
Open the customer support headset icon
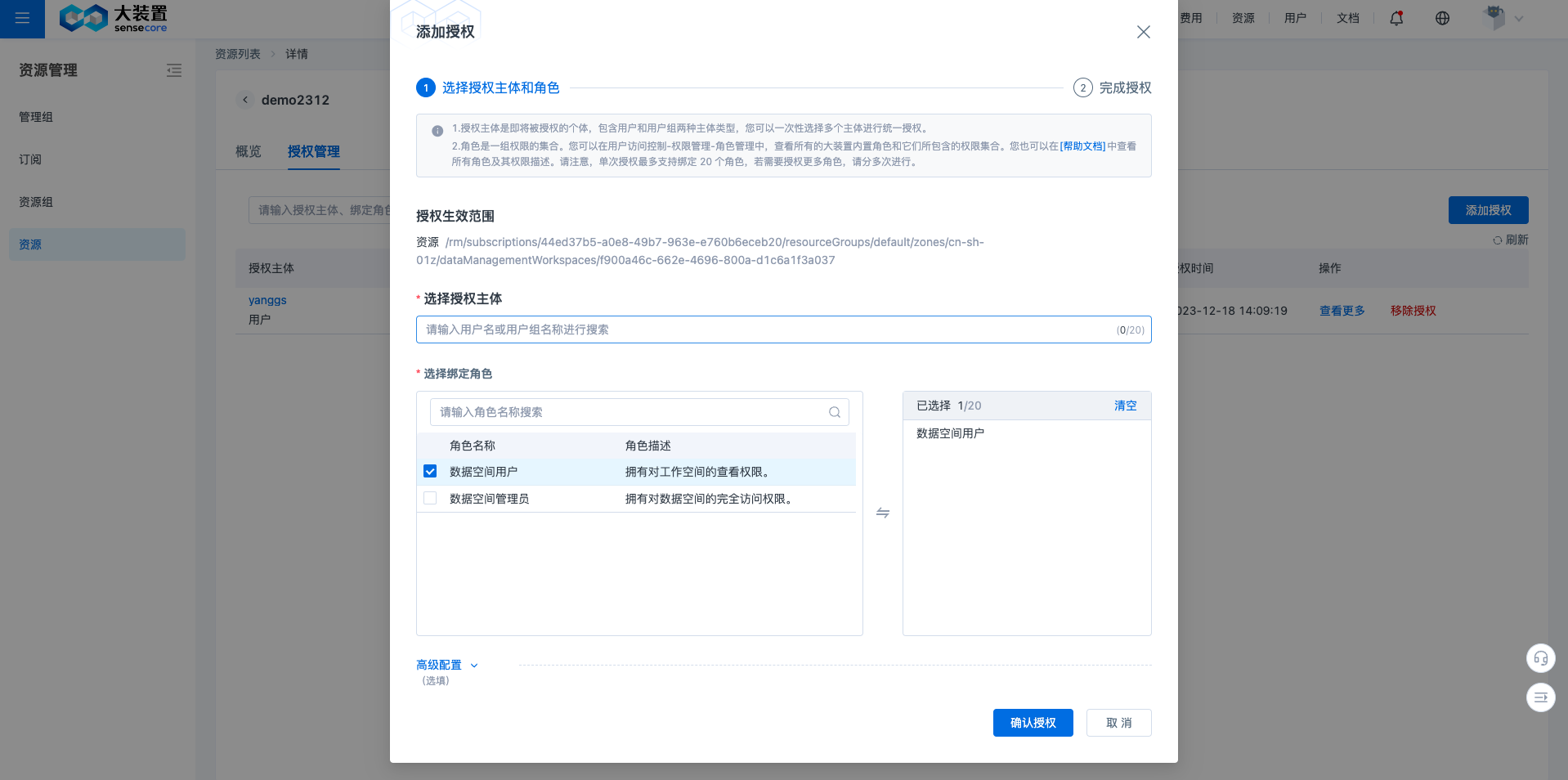click(1540, 657)
